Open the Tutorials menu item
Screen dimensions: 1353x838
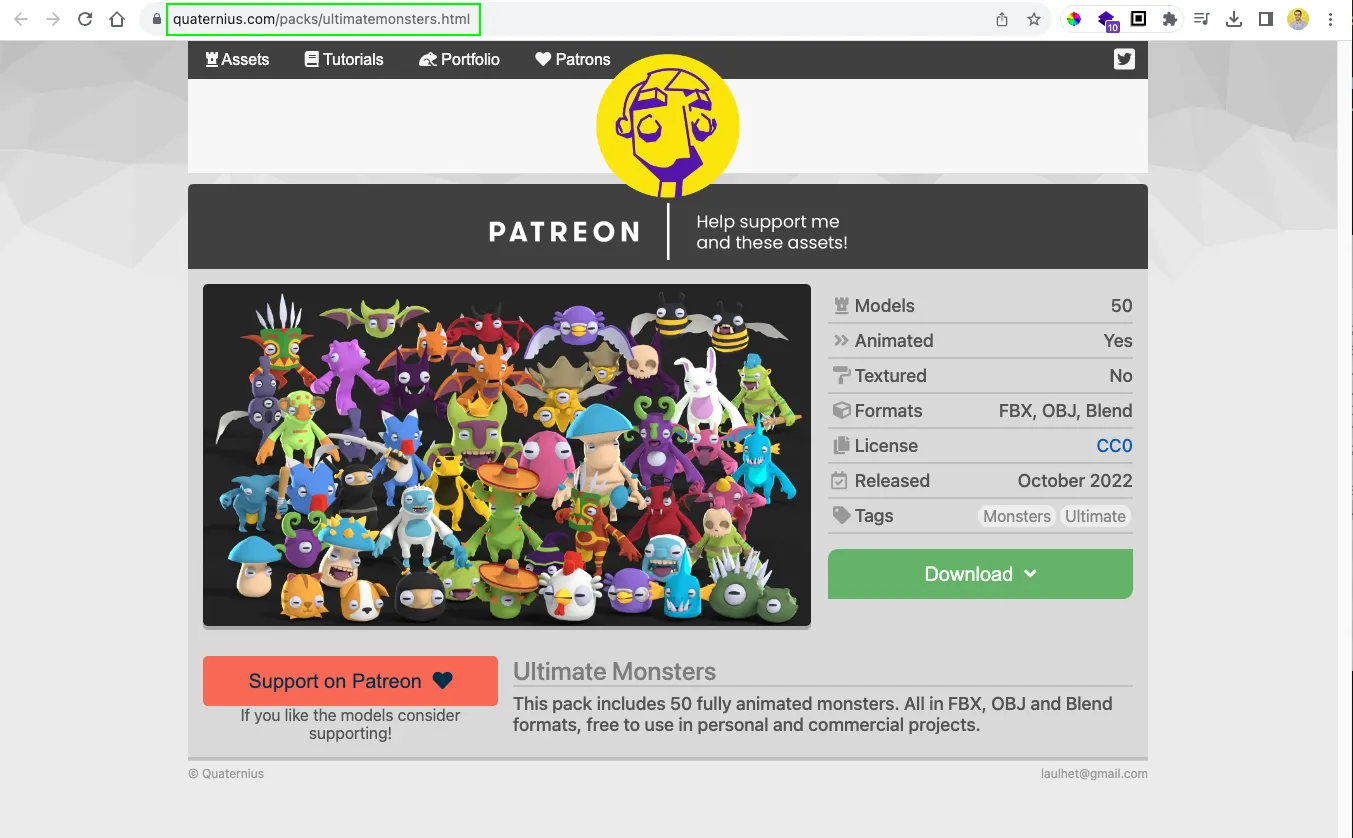tap(344, 60)
